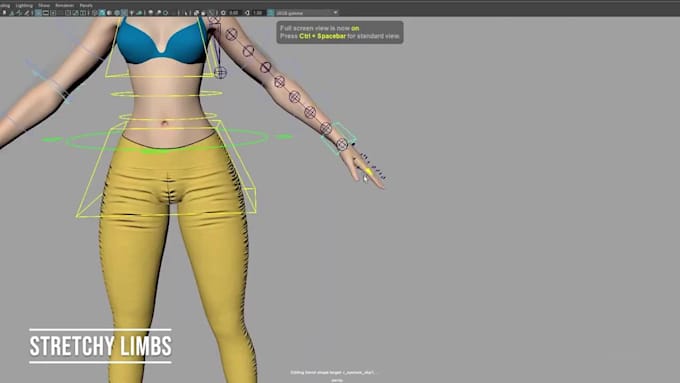The width and height of the screenshot is (680, 383).
Task: Toggle the color management view transform icon
Action: pos(271,13)
